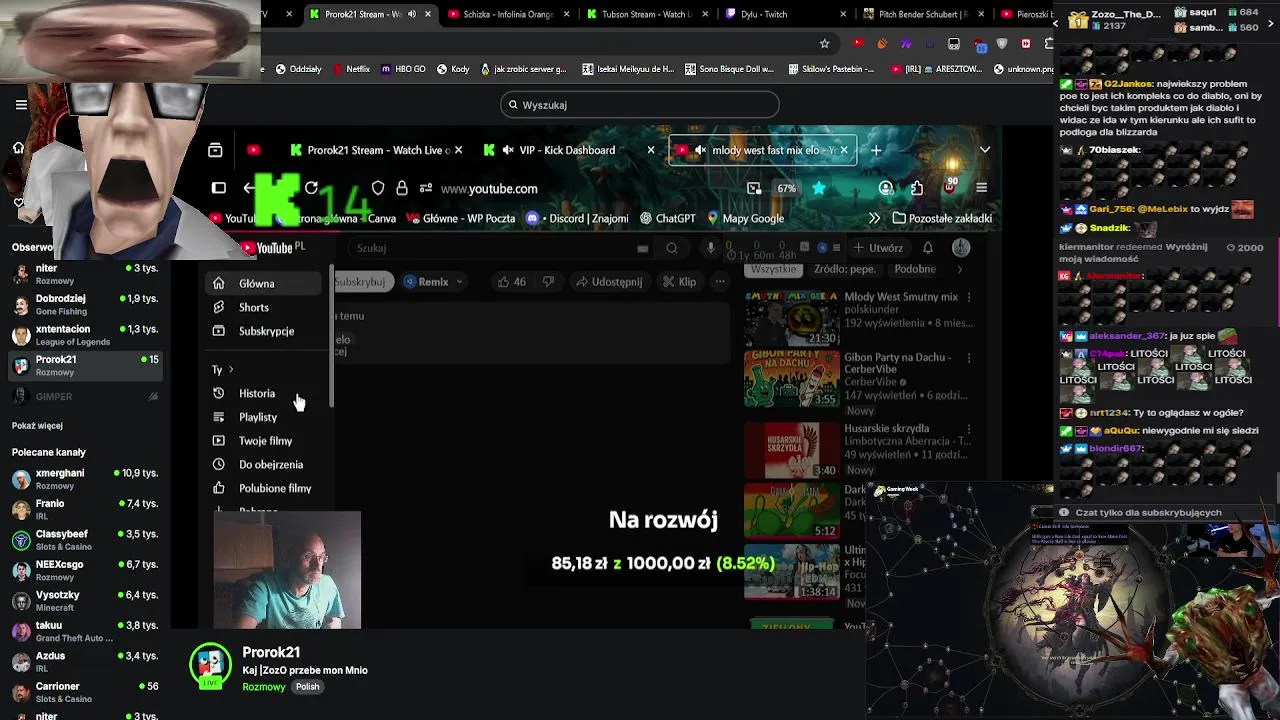1280x720 pixels.
Task: Open Husarskie skrzydła video thumbnail
Action: pos(791,450)
